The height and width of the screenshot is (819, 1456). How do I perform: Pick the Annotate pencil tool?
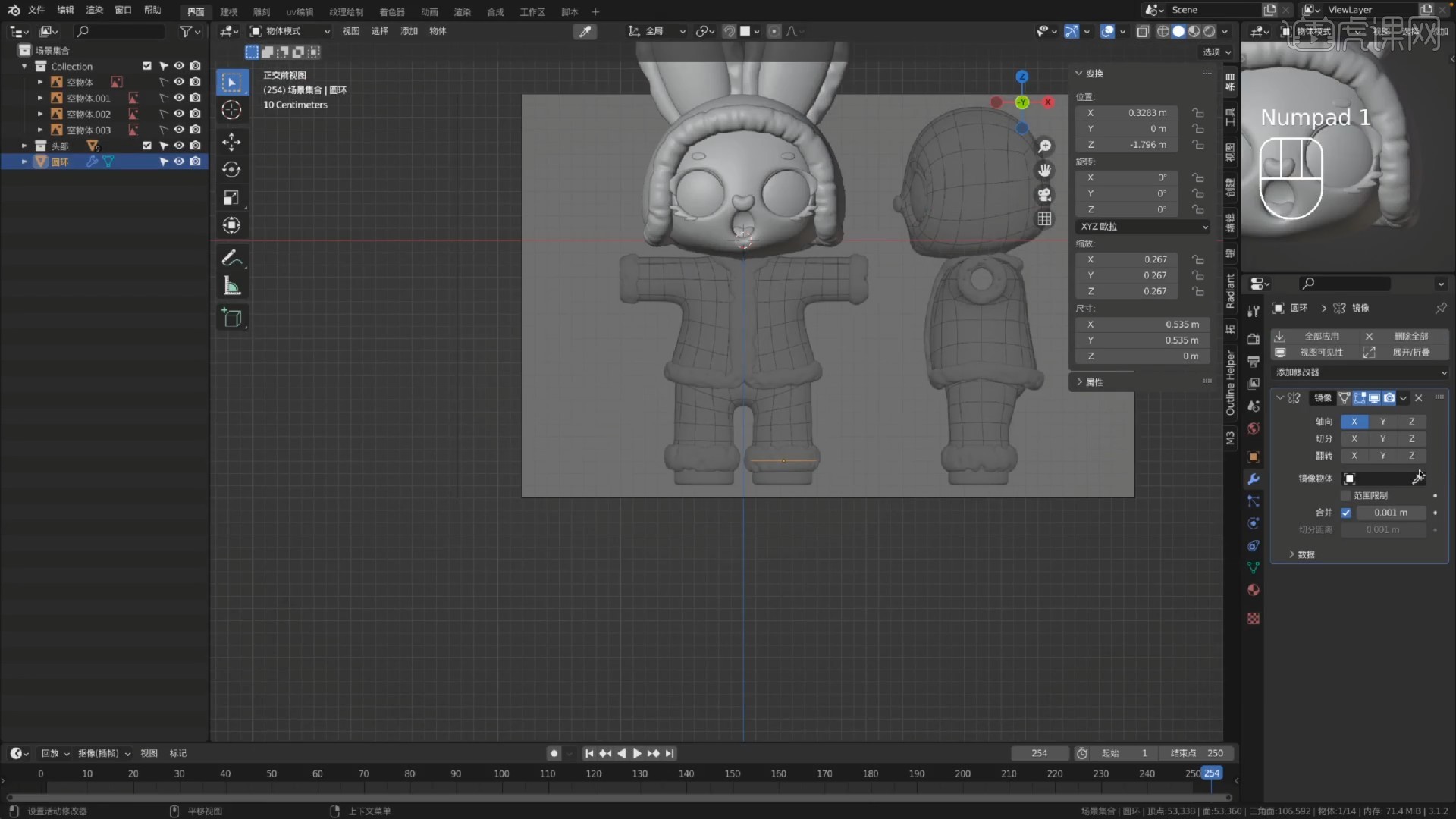(232, 258)
